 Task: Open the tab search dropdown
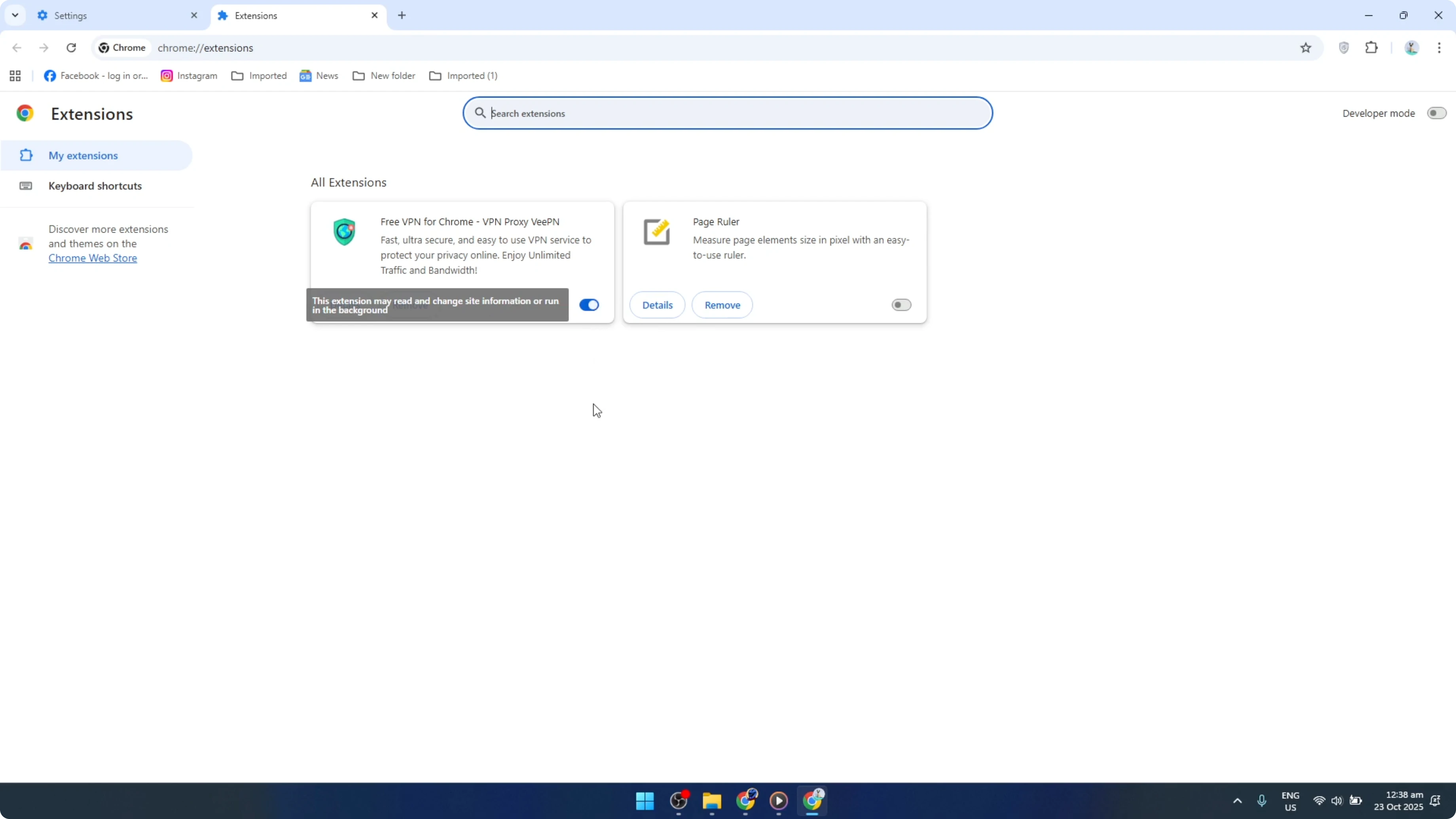(15, 15)
